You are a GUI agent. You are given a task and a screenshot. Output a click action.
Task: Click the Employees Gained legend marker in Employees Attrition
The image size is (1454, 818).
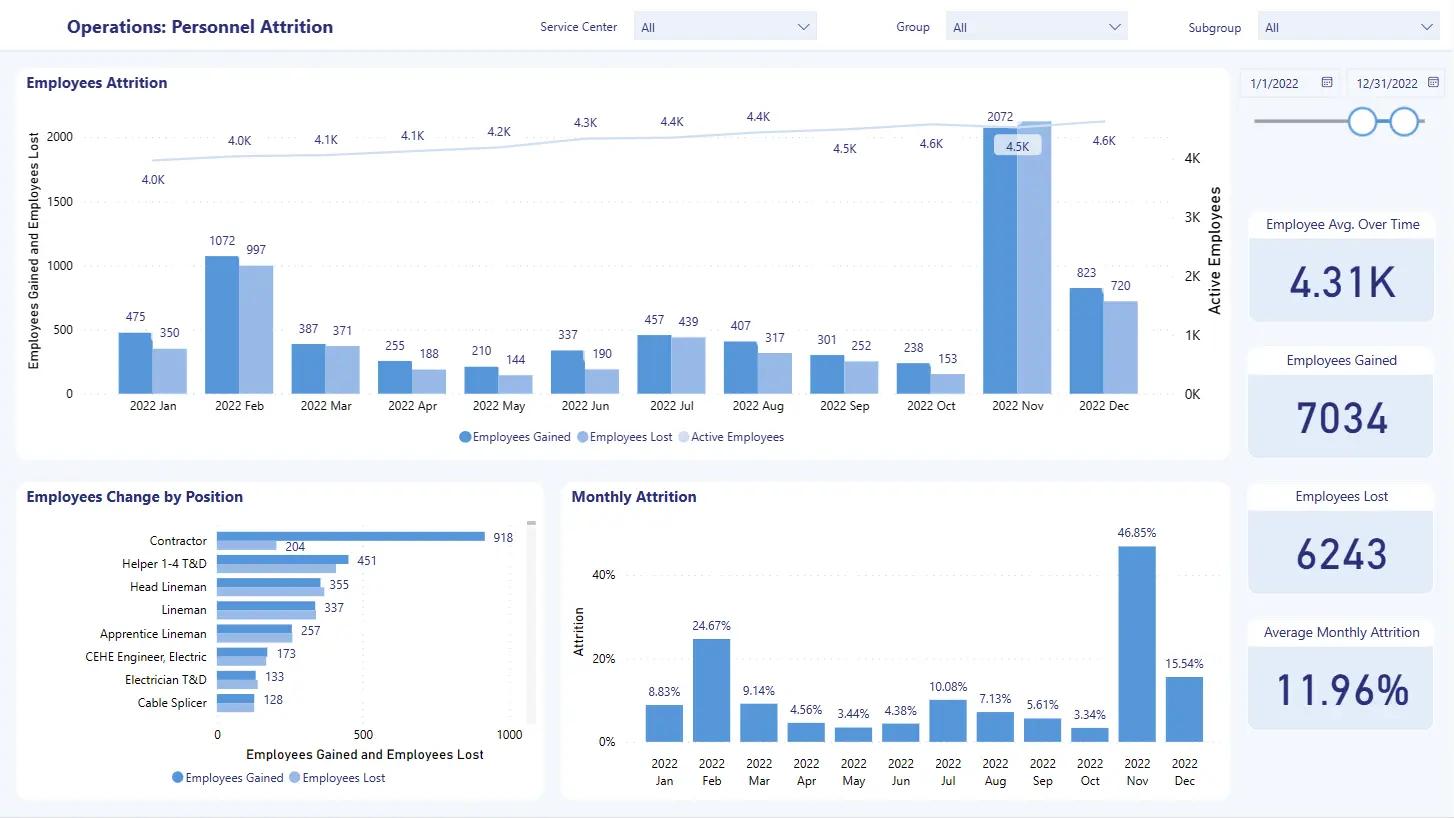pos(465,437)
